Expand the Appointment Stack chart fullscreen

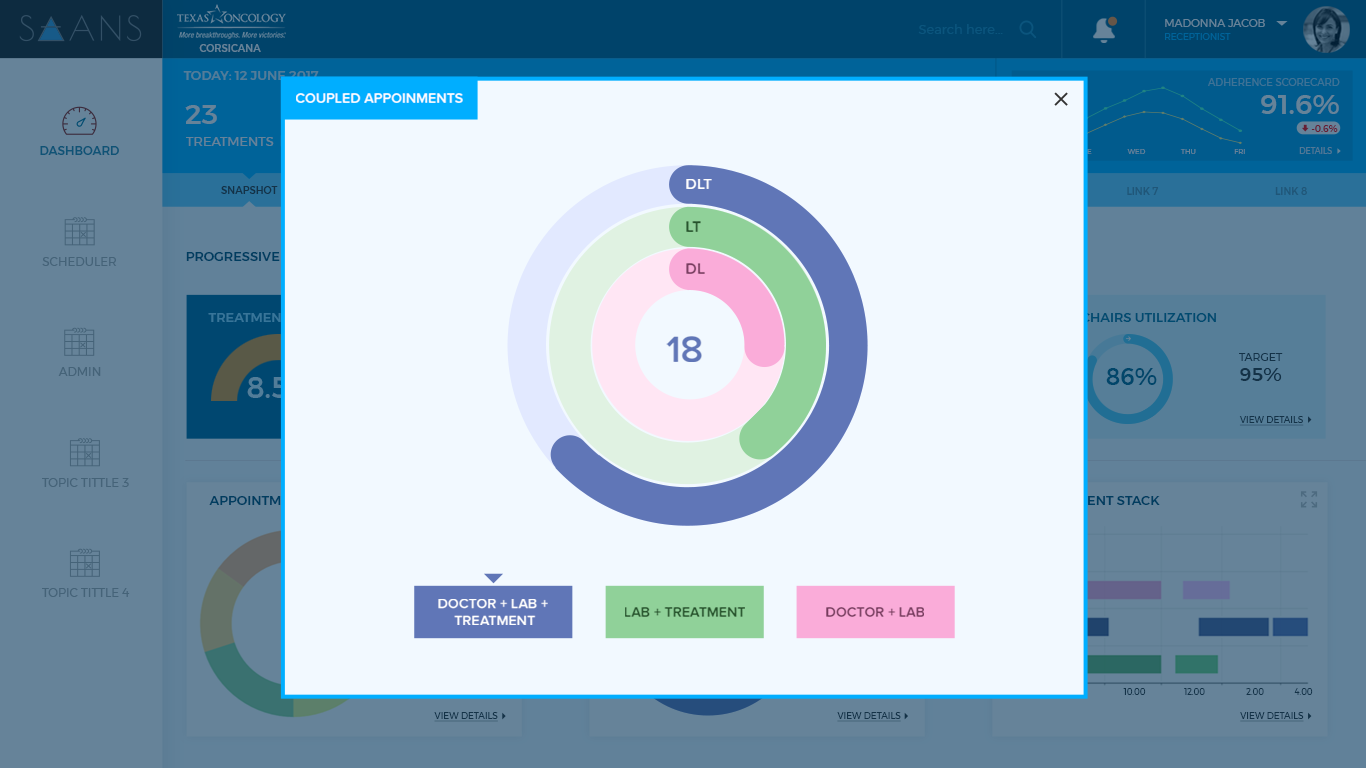point(1308,499)
